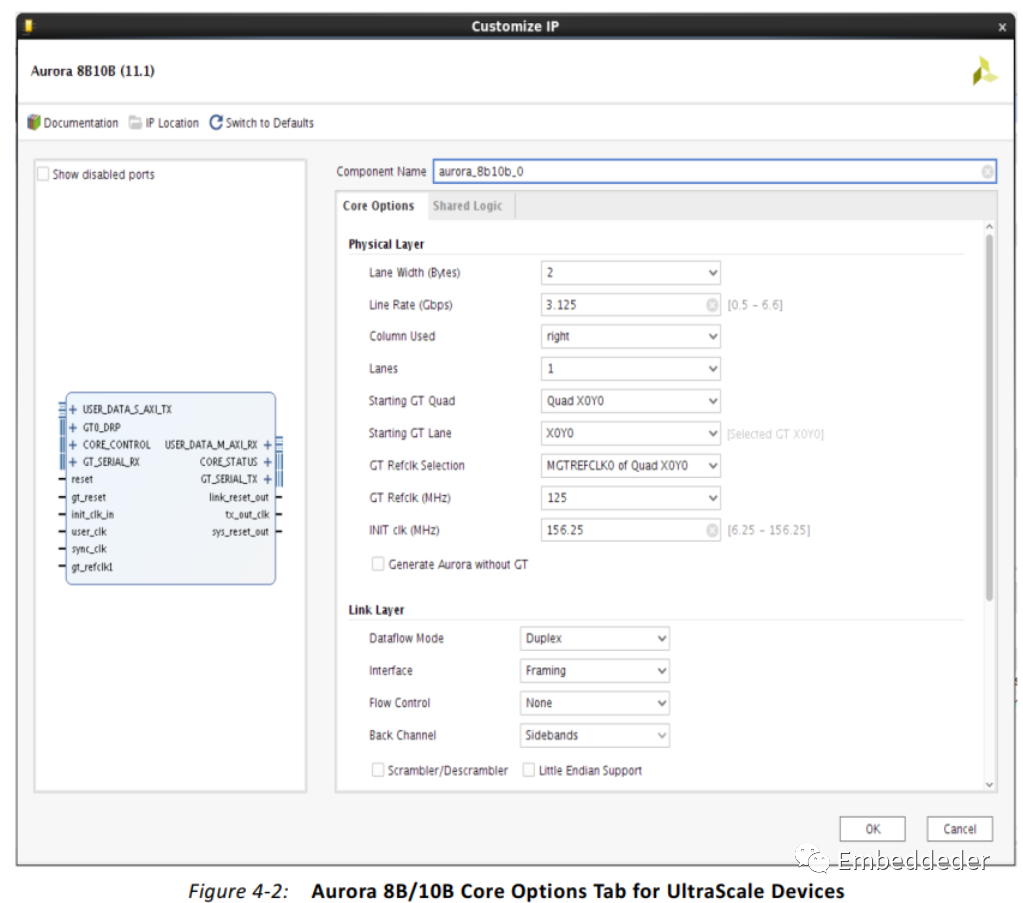Click the INIT clk (MHz) input field
This screenshot has width=1023, height=903.
pos(630,530)
